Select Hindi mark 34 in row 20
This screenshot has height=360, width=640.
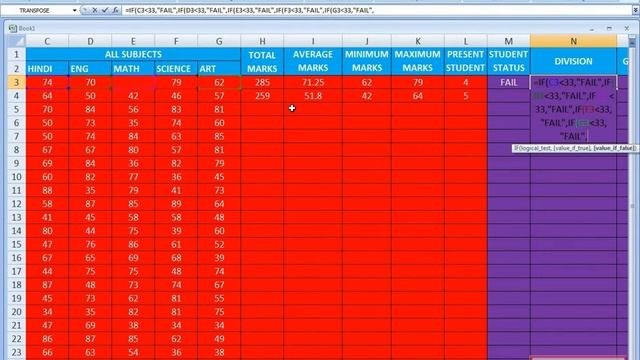point(47,312)
